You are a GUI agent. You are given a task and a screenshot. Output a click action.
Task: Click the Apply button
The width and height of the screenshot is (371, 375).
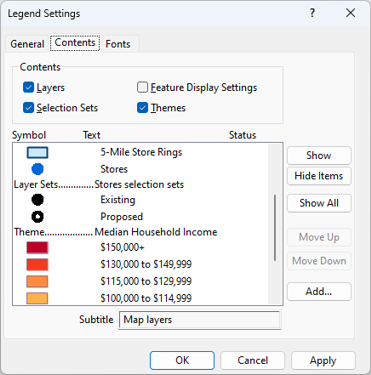pos(323,360)
